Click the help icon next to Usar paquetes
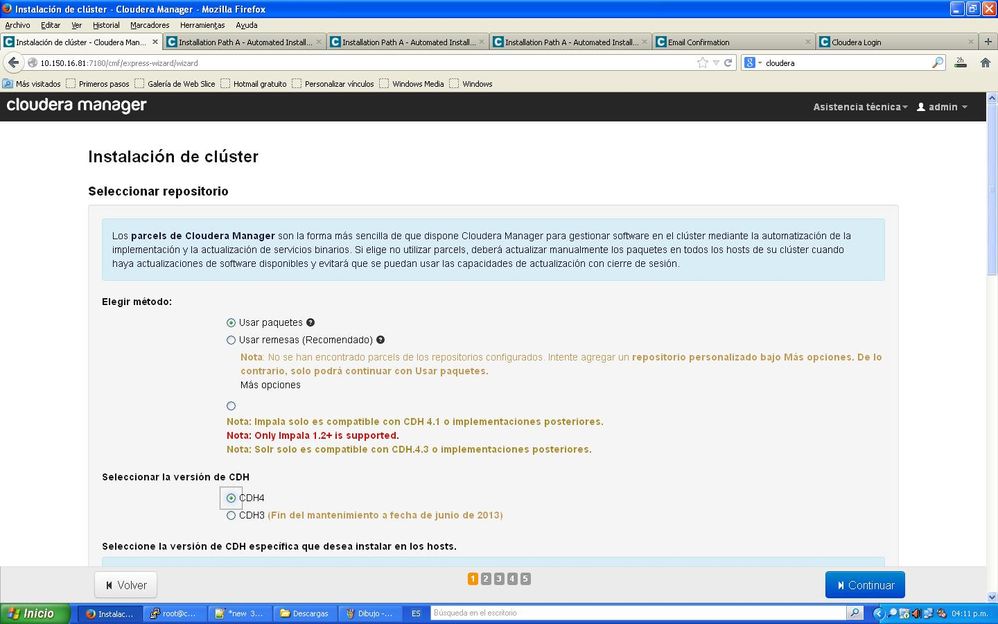The image size is (998, 624). (310, 323)
